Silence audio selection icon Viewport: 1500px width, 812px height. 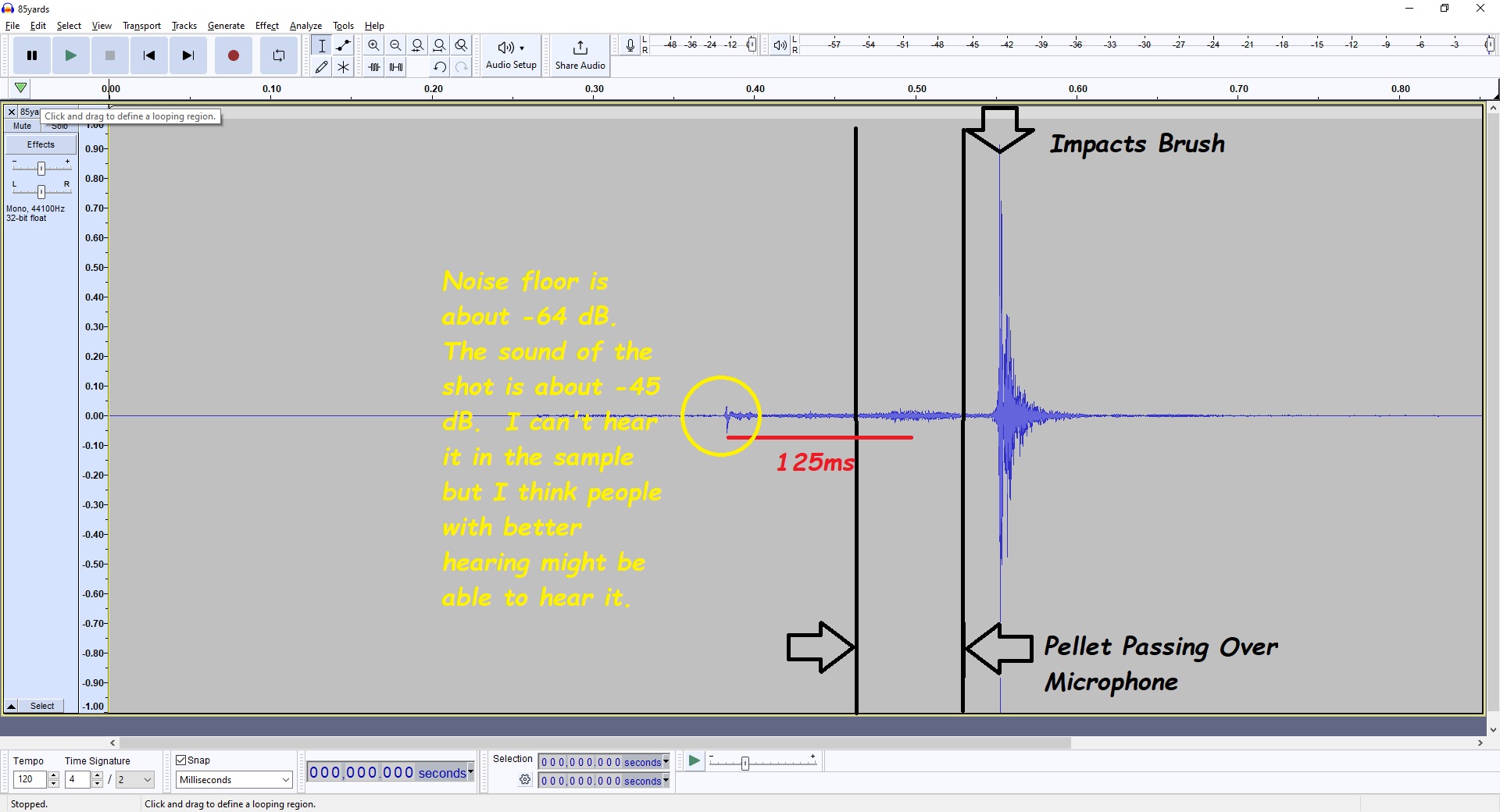[396, 67]
